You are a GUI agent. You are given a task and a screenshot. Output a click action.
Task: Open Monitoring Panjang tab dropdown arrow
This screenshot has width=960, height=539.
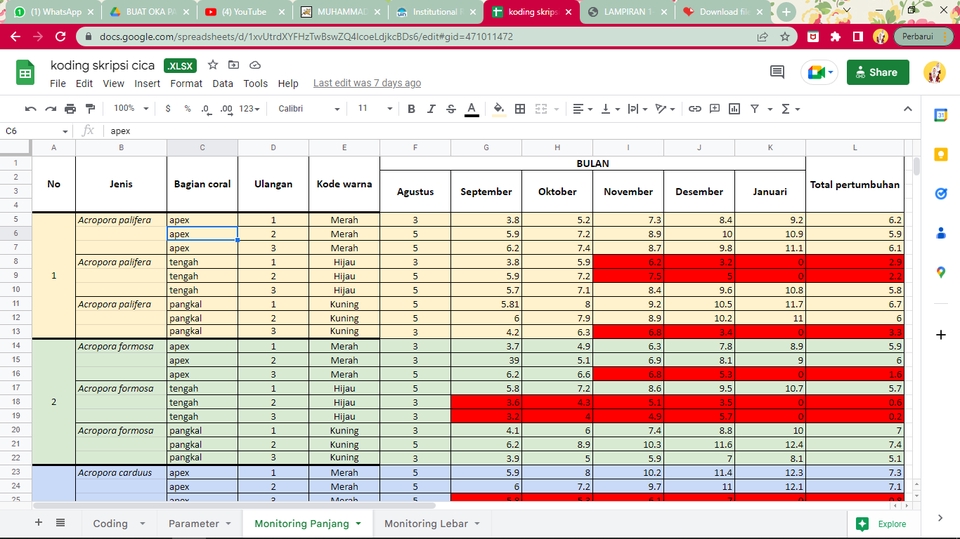click(358, 524)
